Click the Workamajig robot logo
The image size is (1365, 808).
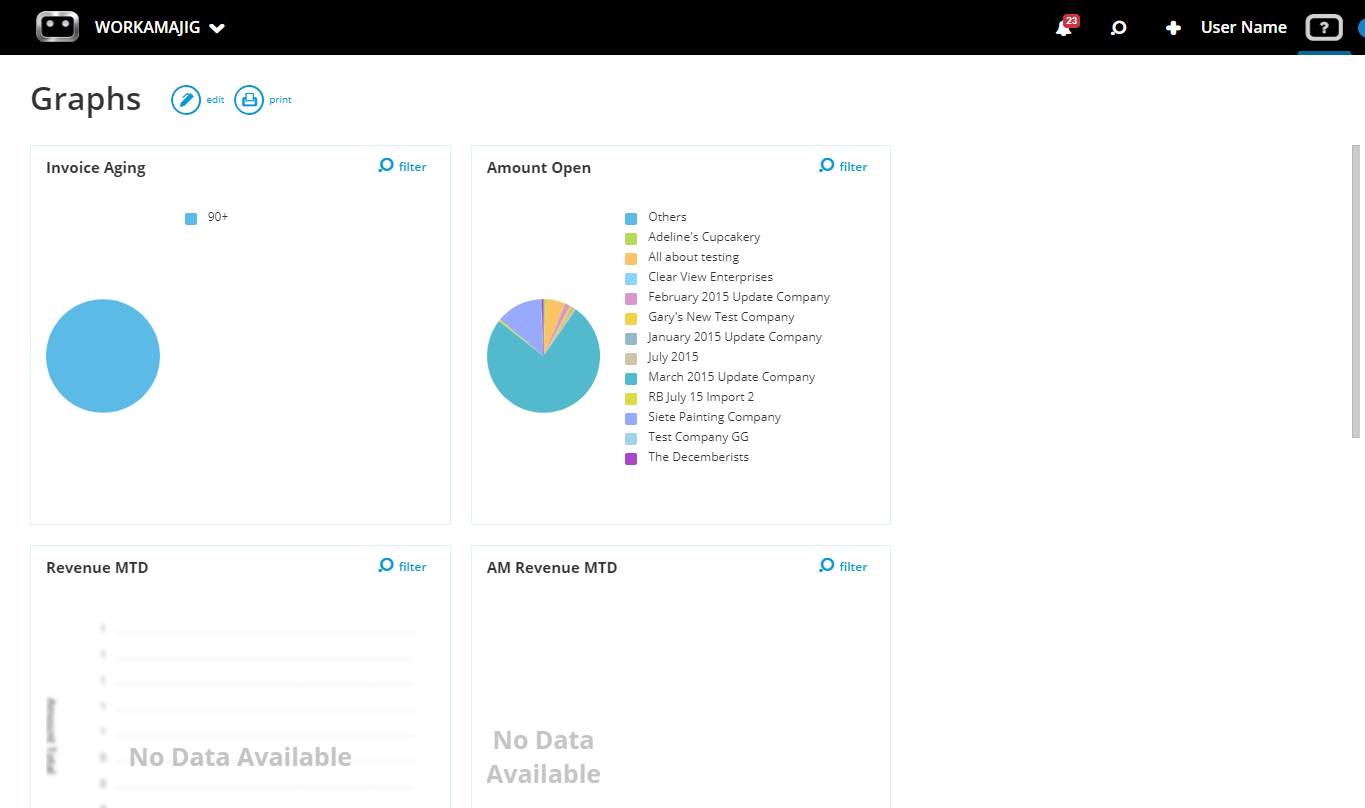coord(57,27)
